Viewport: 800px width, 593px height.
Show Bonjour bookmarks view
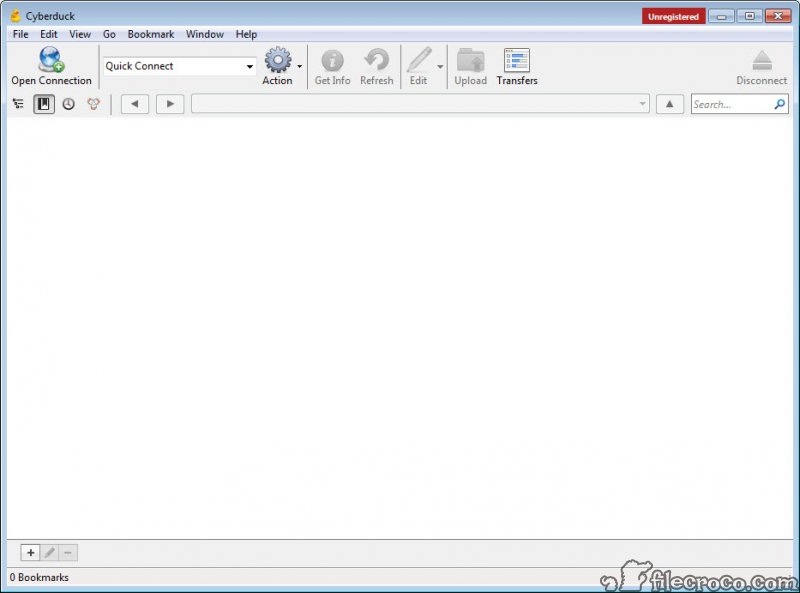click(x=93, y=104)
